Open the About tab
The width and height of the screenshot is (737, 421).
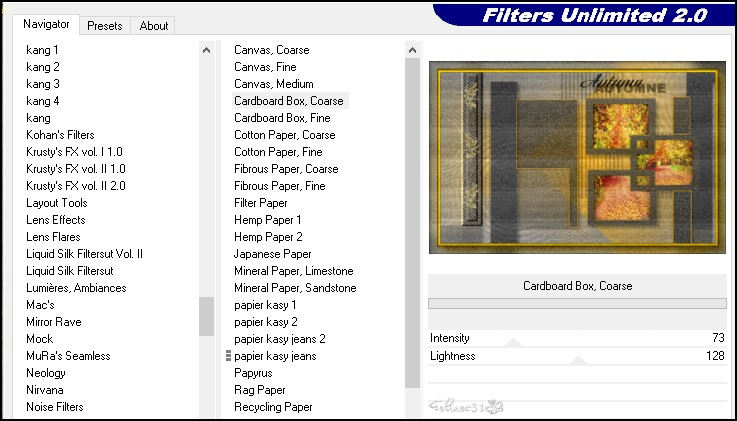[154, 26]
